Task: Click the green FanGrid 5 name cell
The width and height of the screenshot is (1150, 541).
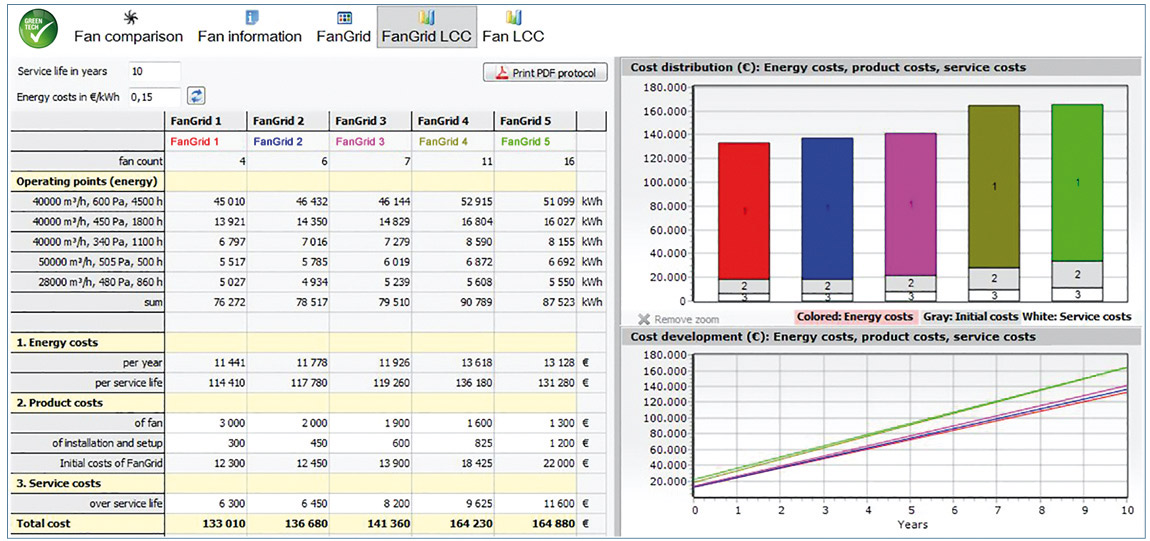Action: tap(535, 141)
